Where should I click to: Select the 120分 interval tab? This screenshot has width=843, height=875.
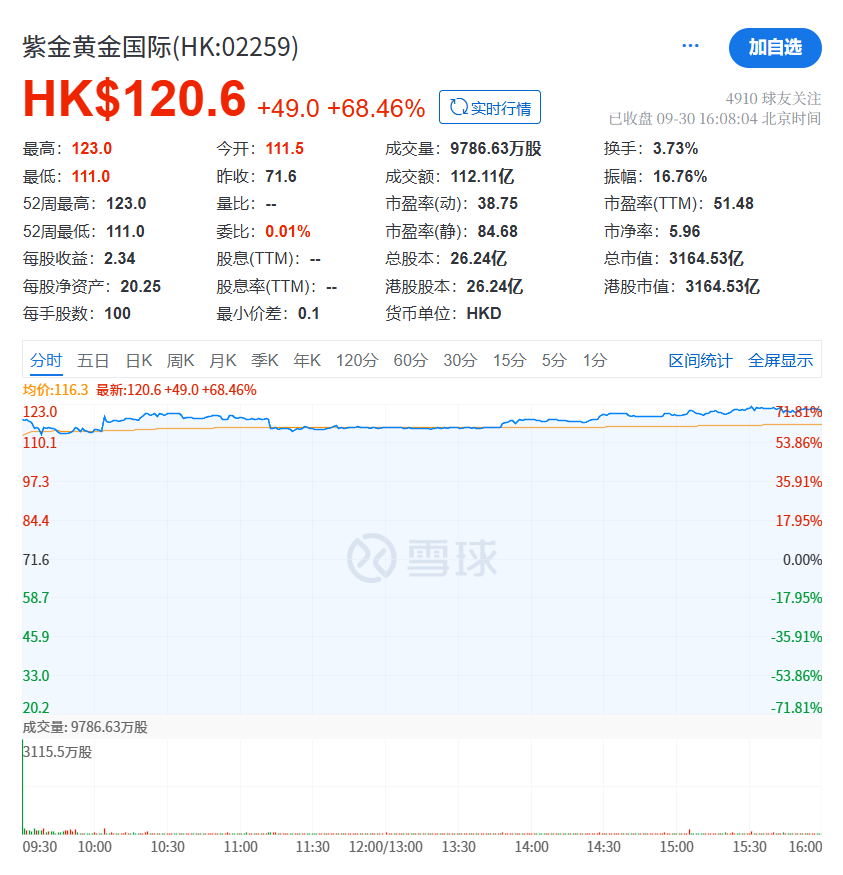click(x=356, y=361)
